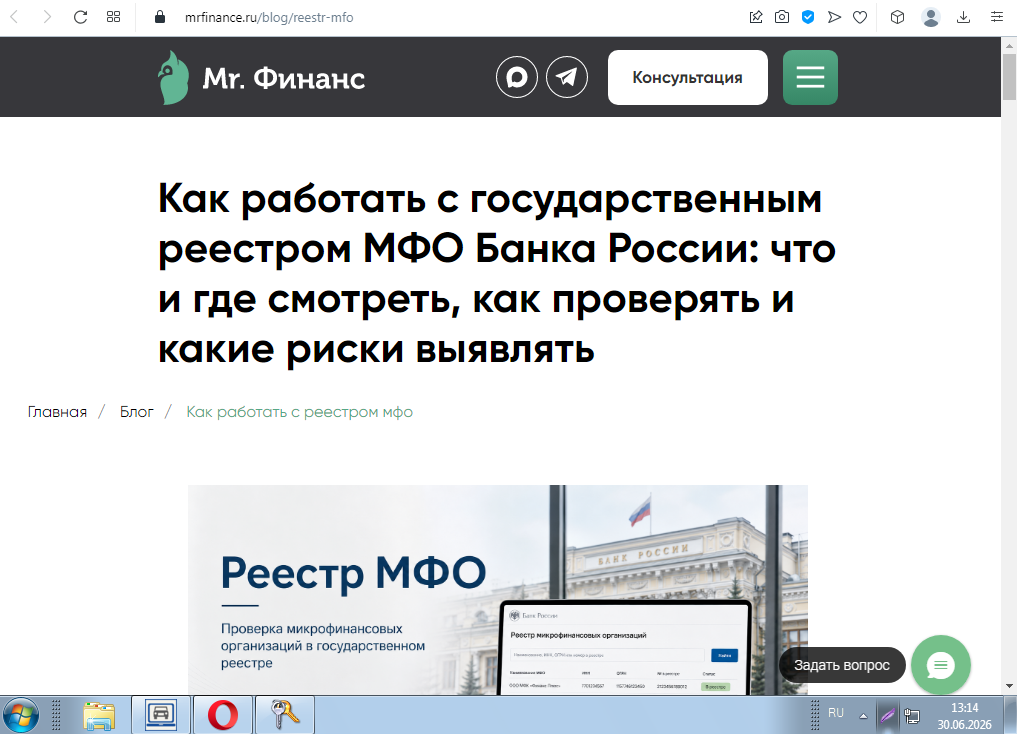Click the mrfinance.ru address bar
Image resolution: width=1017 pixels, height=734 pixels.
pyautogui.click(x=269, y=18)
